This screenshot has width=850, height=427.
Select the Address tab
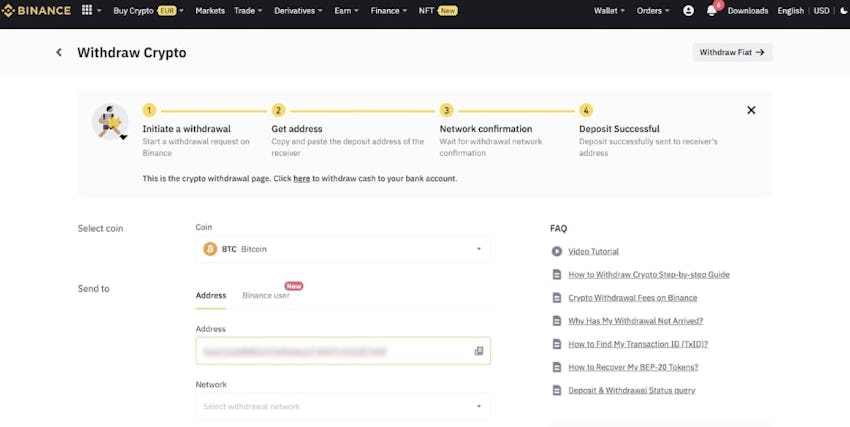(x=211, y=295)
